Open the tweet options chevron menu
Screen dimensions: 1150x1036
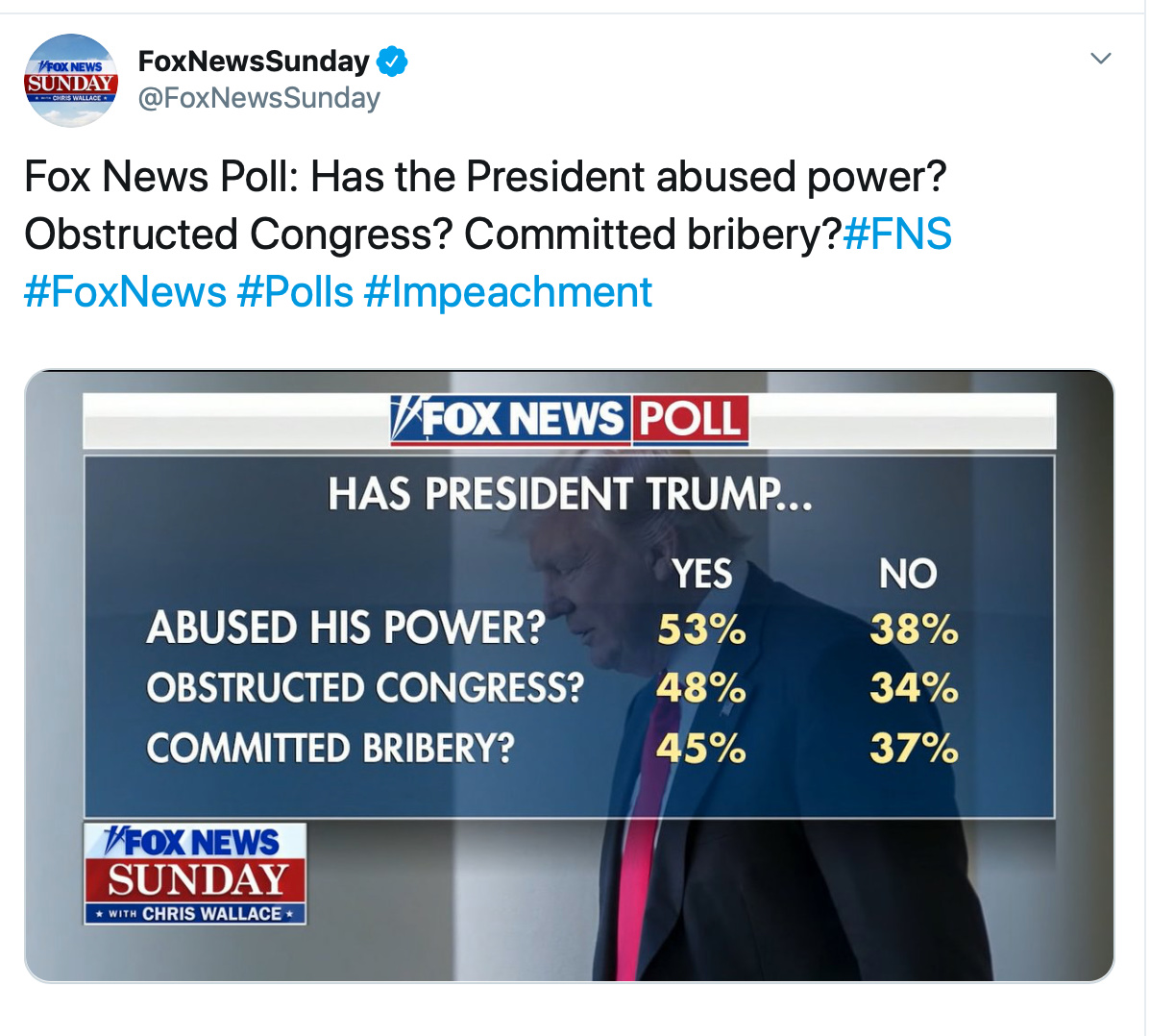tap(1101, 59)
